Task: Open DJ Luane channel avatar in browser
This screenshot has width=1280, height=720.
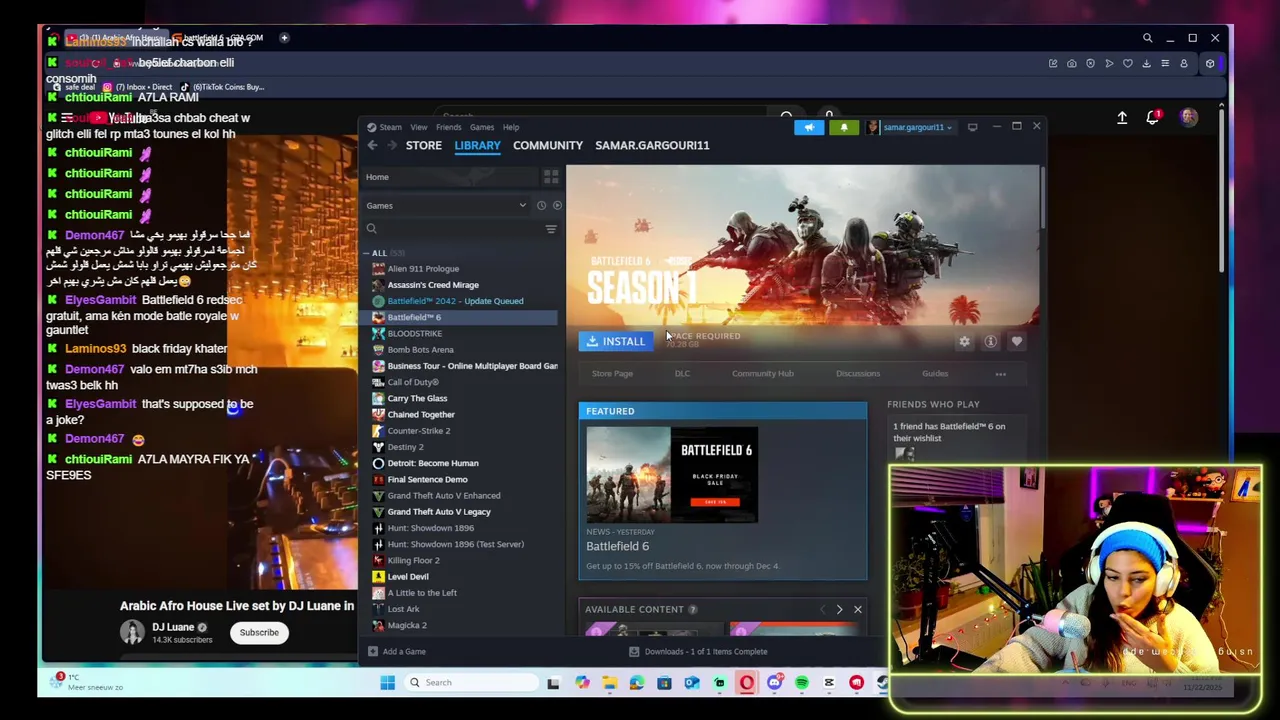Action: 132,632
